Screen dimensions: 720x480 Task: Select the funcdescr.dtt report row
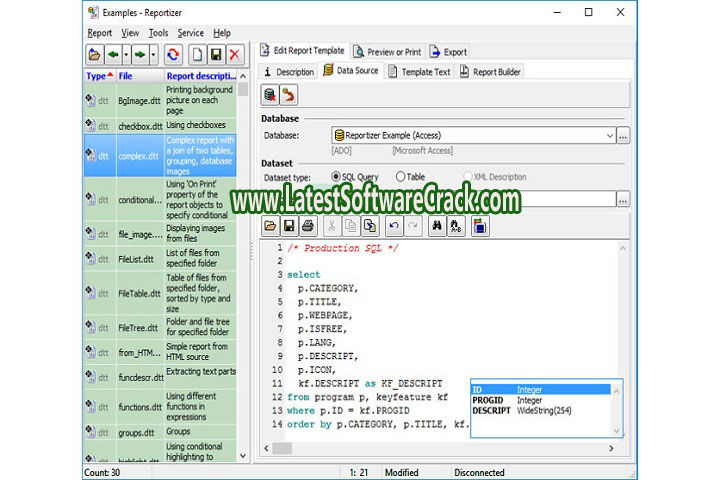point(160,377)
